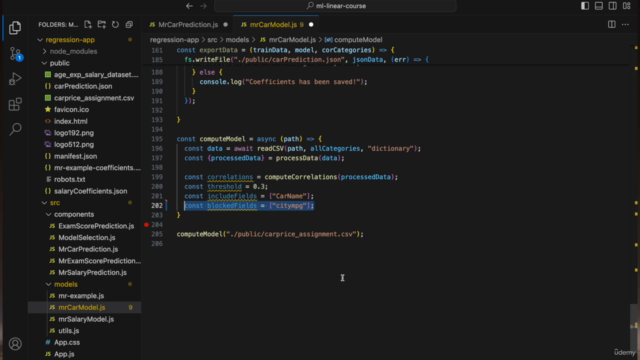Open the Extensions view
This screenshot has height=360, width=640.
pos(15,104)
